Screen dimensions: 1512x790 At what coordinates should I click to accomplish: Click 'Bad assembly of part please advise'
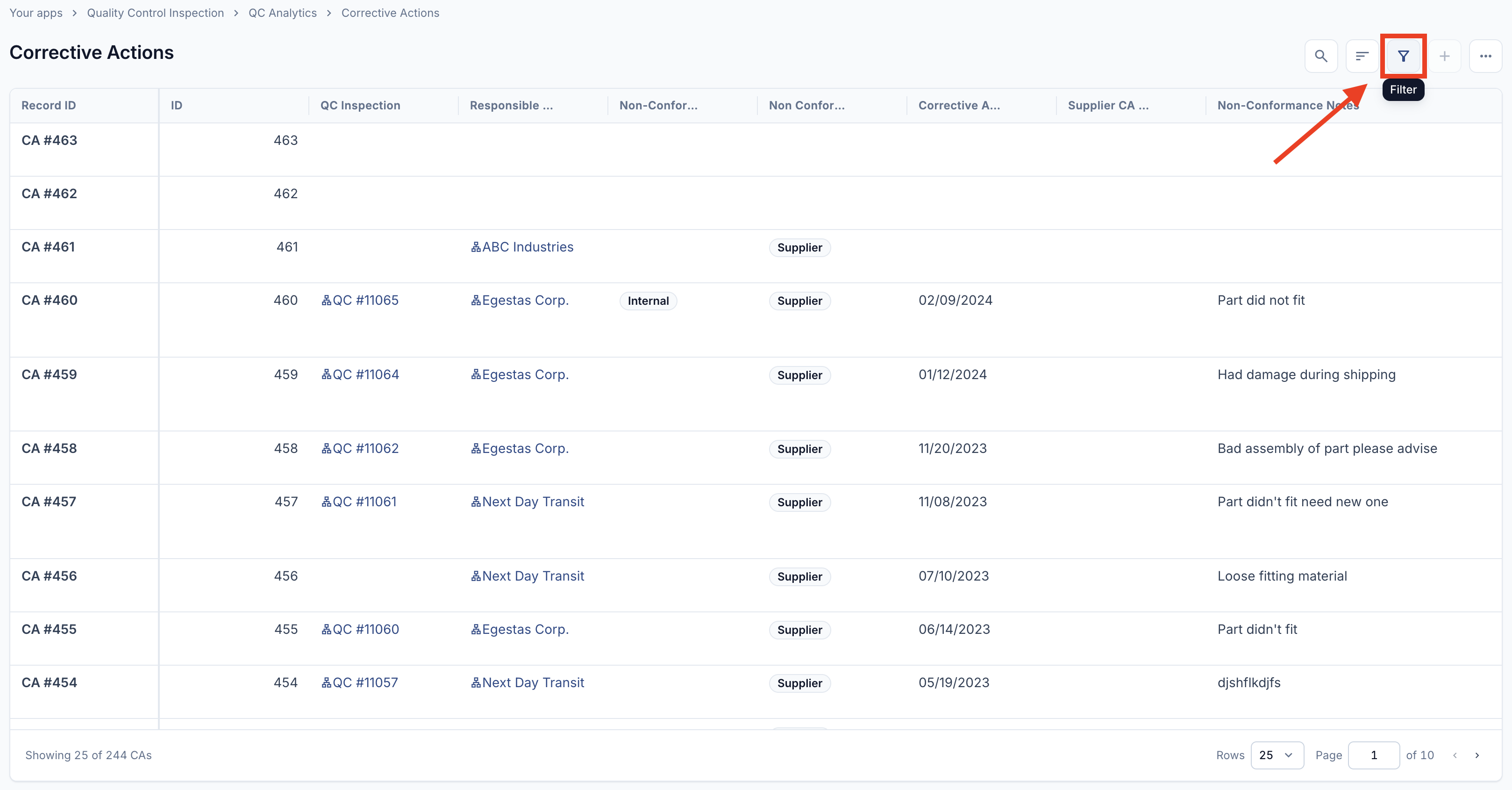tap(1327, 449)
